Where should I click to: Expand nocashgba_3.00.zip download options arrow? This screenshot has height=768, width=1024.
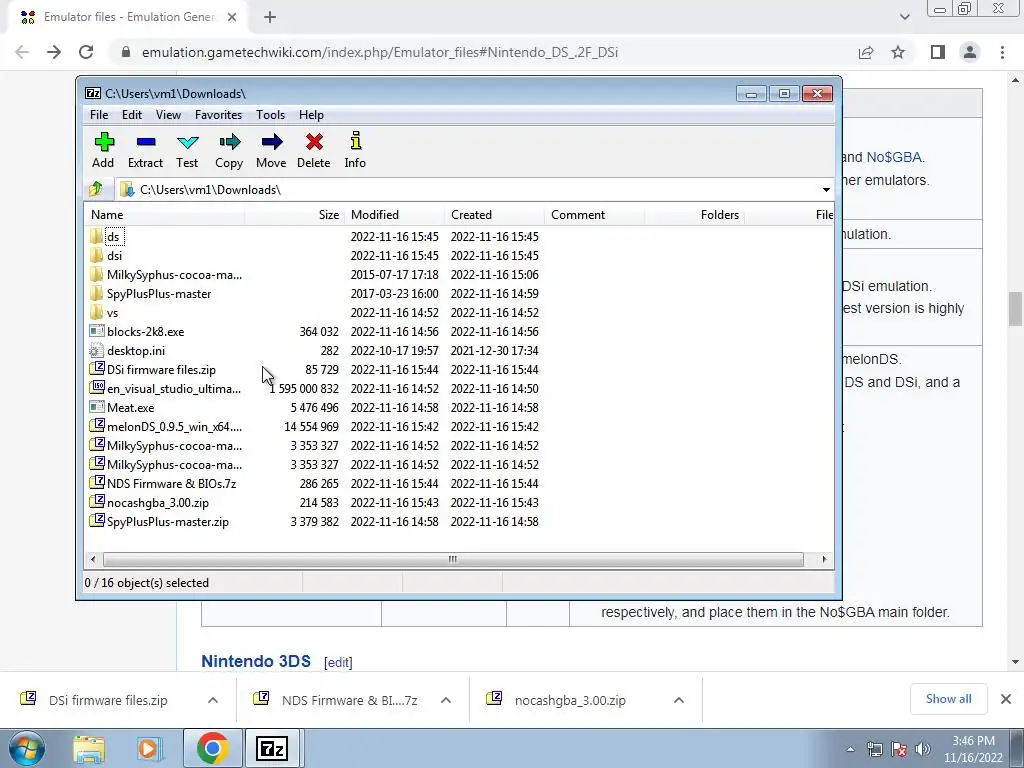coord(679,700)
